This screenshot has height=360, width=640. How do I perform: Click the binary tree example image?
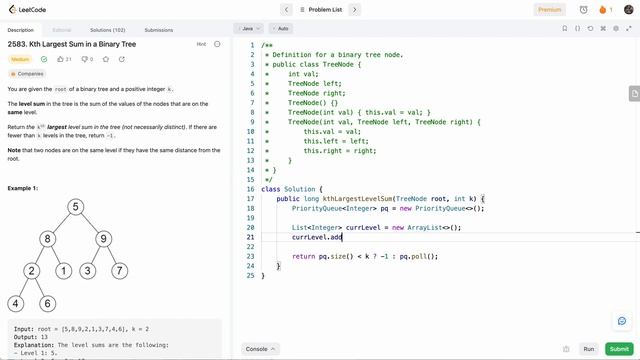coord(68,255)
